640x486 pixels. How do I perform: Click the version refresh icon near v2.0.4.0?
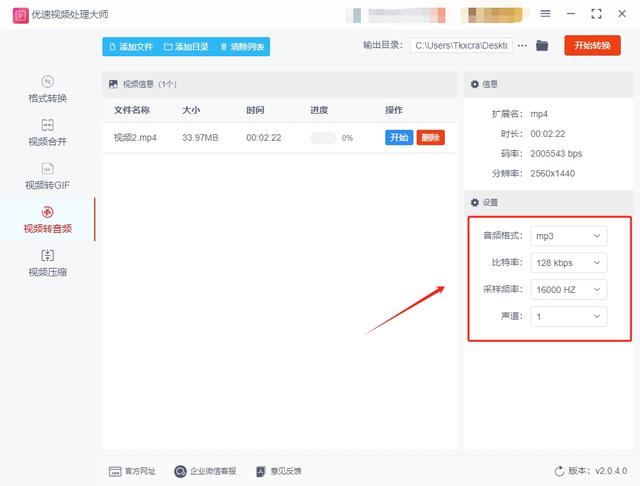(x=559, y=471)
